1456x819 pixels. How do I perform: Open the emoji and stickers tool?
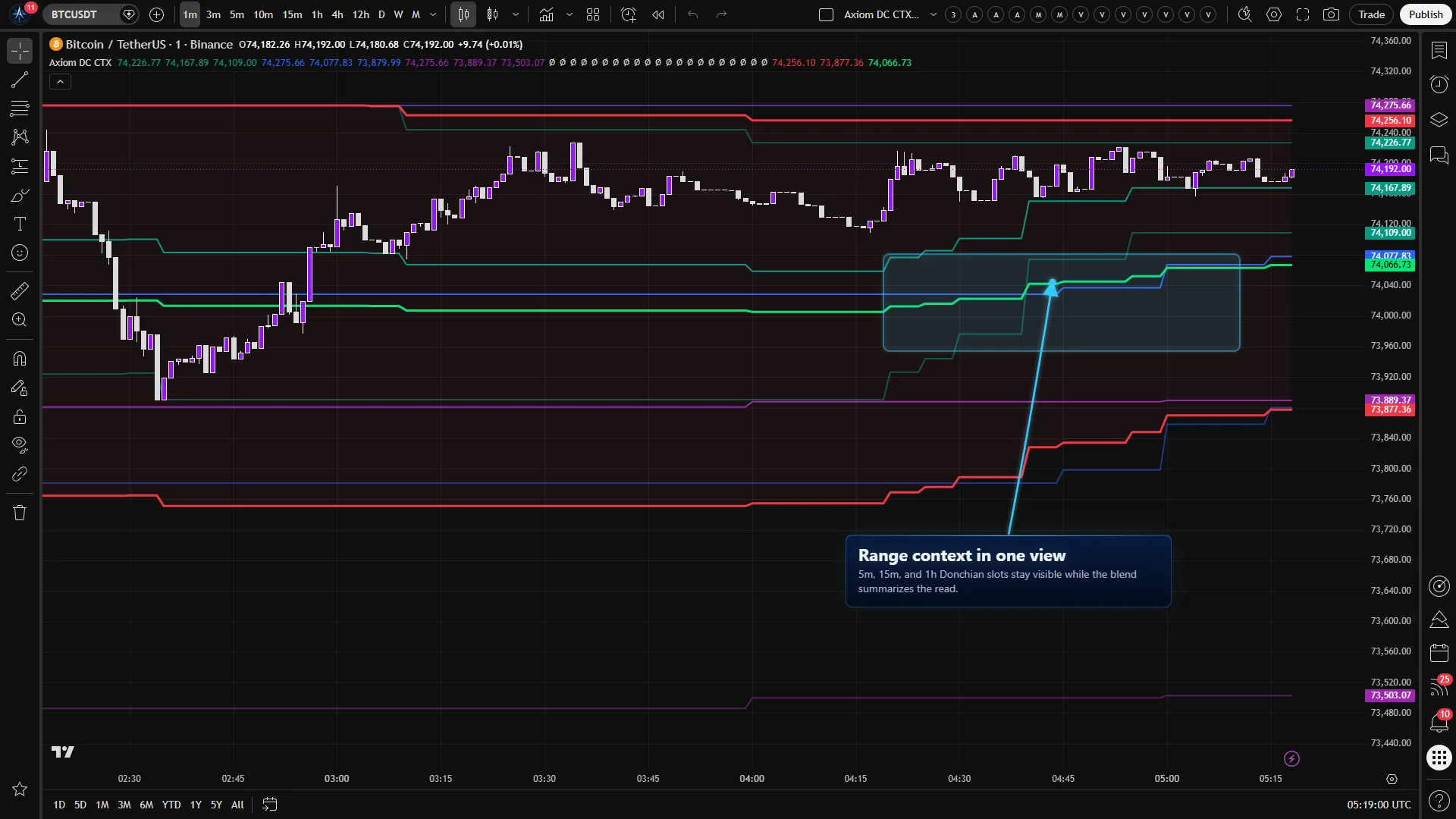(x=20, y=253)
